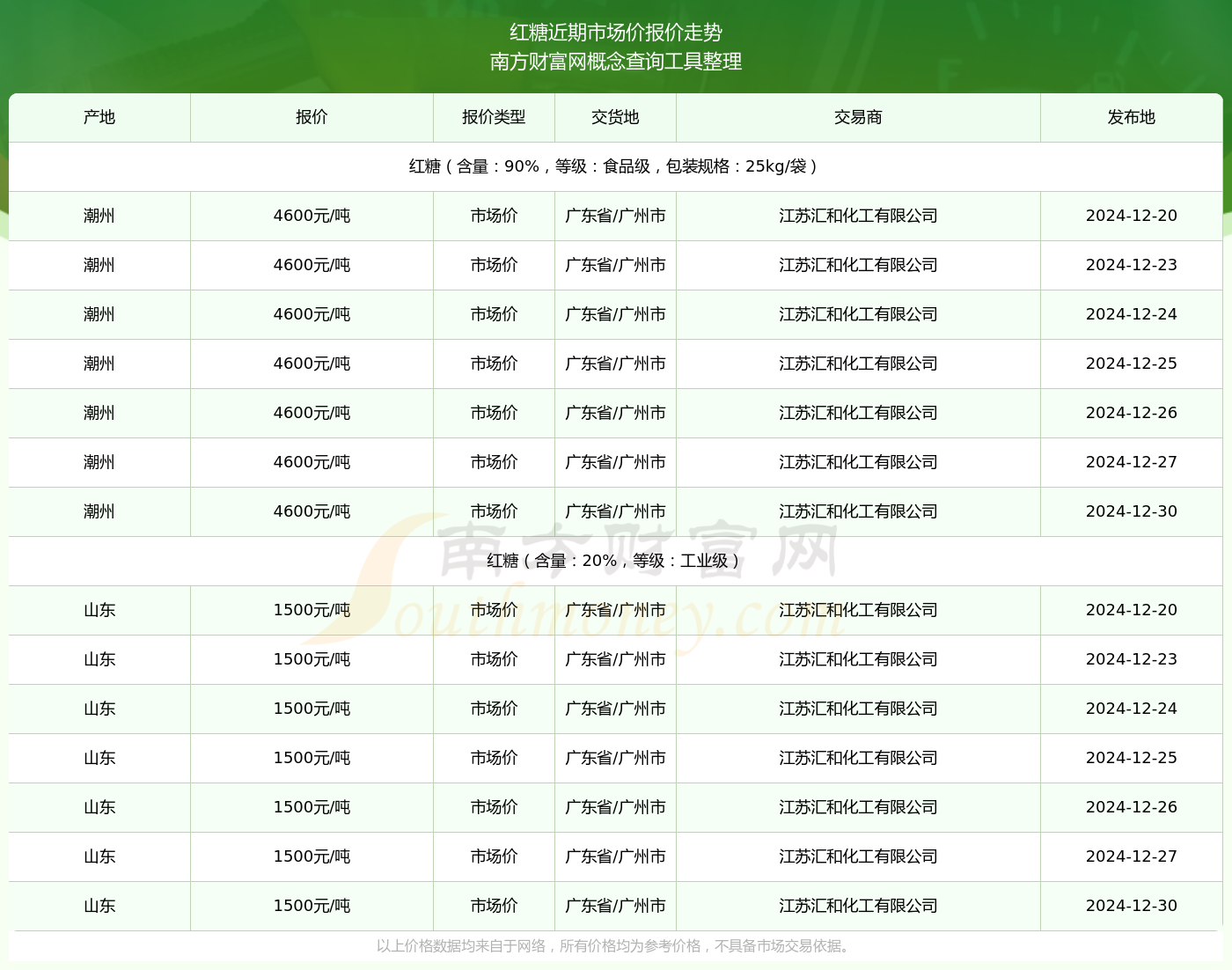
Task: Click date 2024-12-24 in the 潮州 row
Action: pyautogui.click(x=1132, y=314)
